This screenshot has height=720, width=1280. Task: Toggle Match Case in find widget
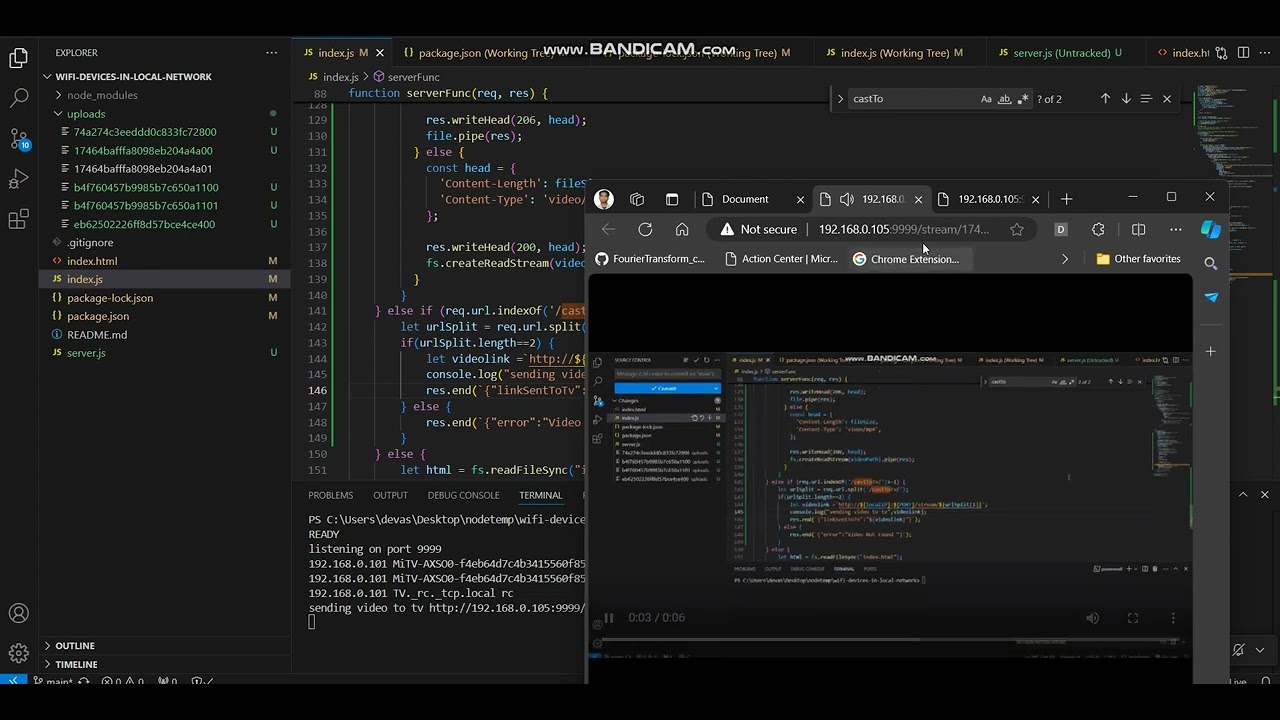click(x=986, y=99)
